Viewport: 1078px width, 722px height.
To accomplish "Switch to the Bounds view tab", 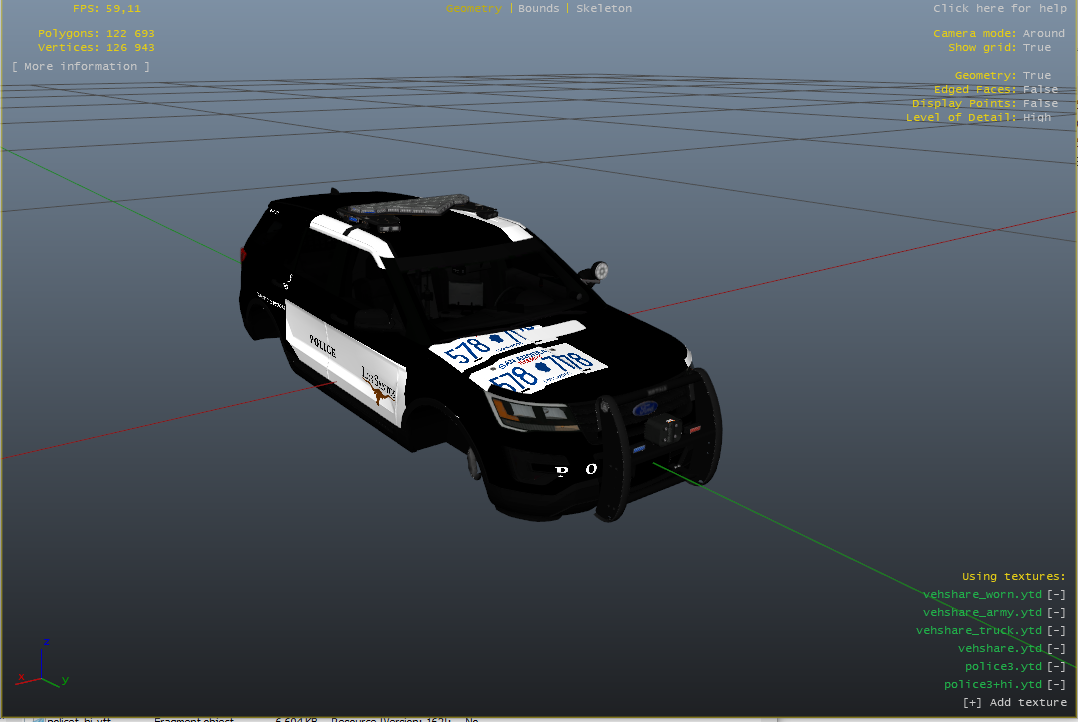I will (x=538, y=8).
